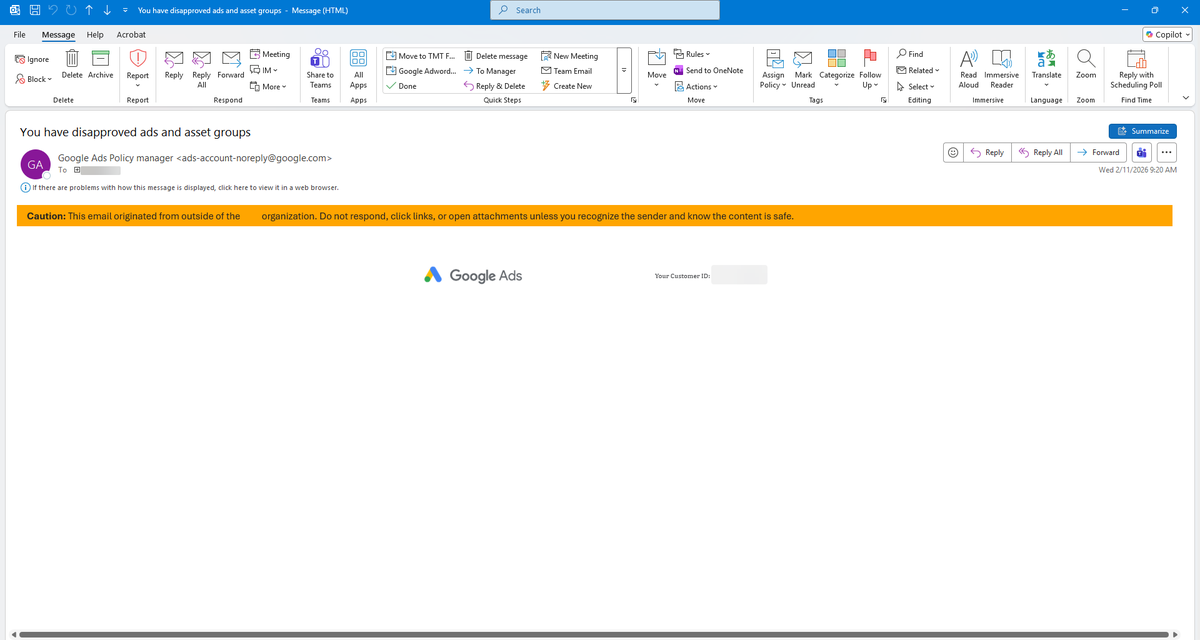Expand More respond options

click(268, 86)
